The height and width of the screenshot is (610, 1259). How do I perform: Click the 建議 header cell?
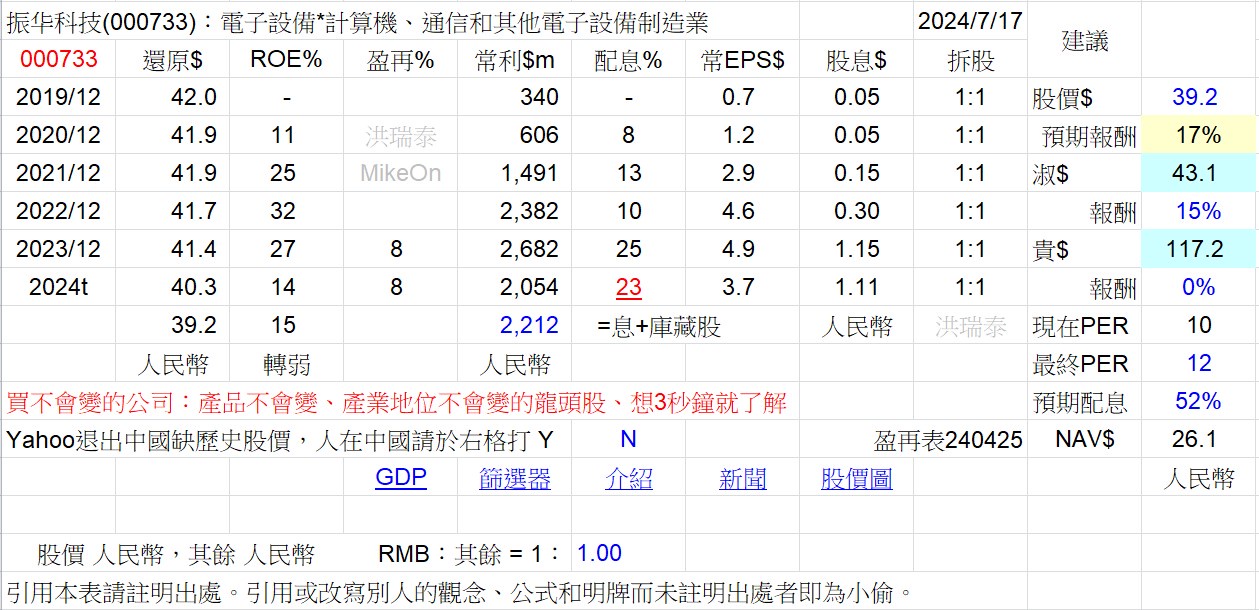pos(1085,40)
